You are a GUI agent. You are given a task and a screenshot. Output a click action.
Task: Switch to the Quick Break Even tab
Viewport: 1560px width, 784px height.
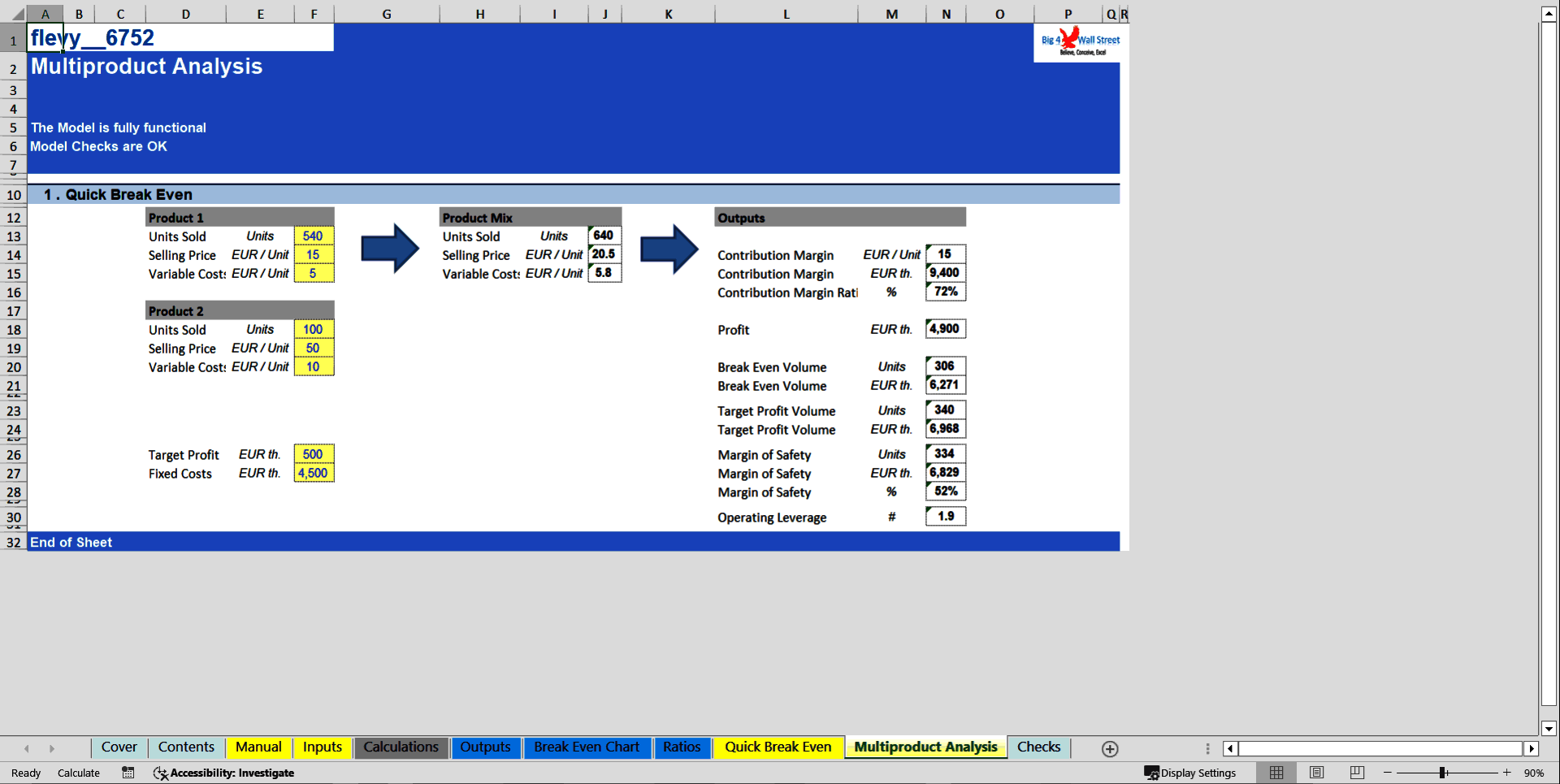click(778, 747)
